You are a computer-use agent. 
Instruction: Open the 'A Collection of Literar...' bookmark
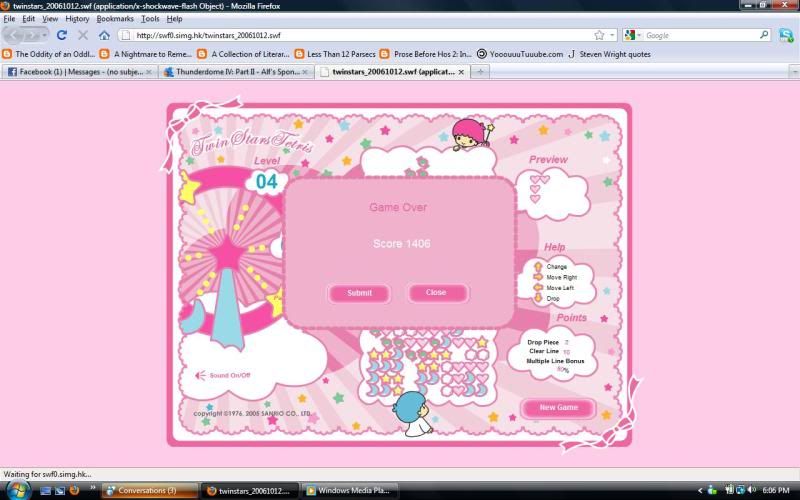click(243, 54)
